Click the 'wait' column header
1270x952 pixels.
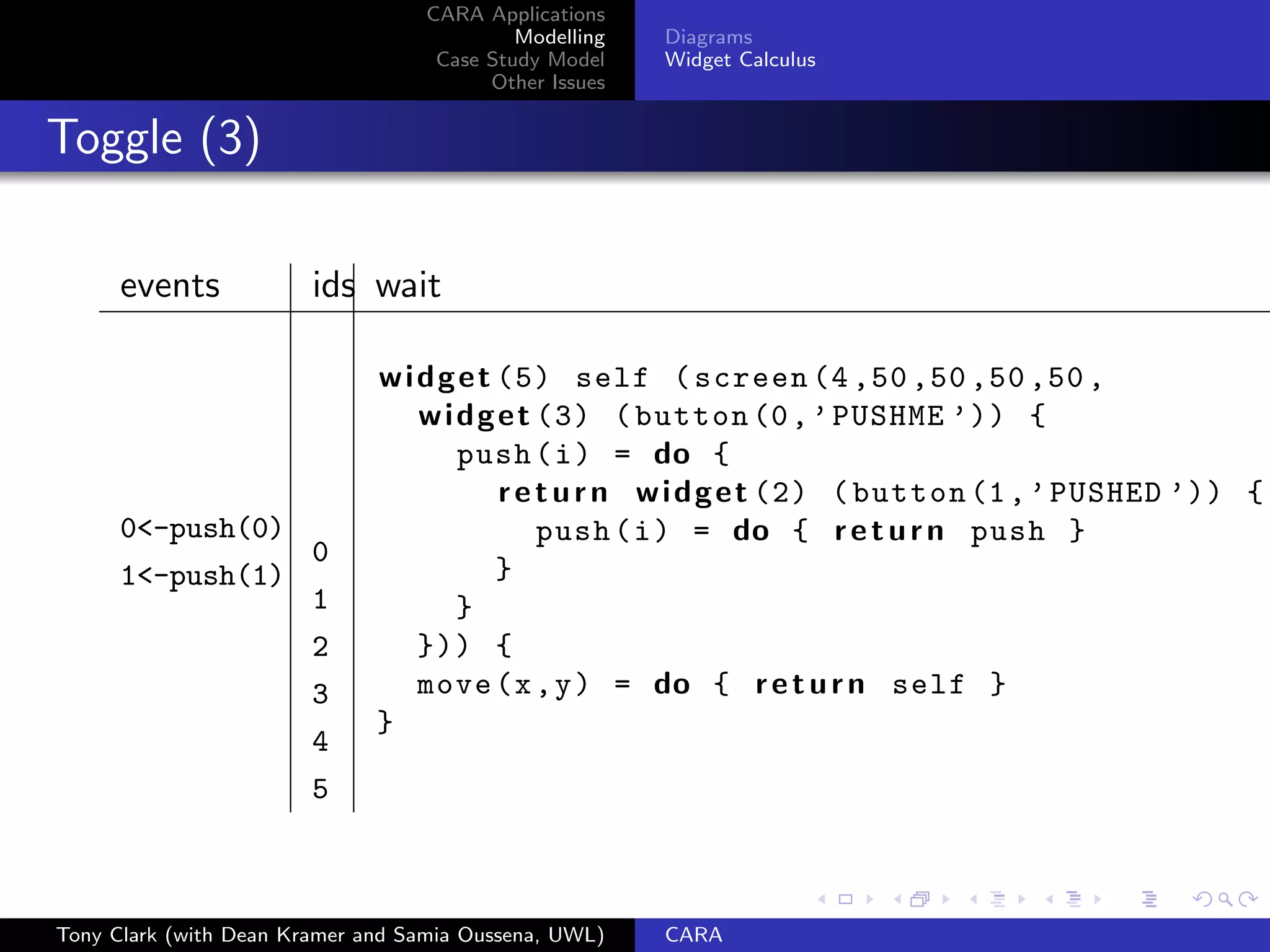[407, 286]
